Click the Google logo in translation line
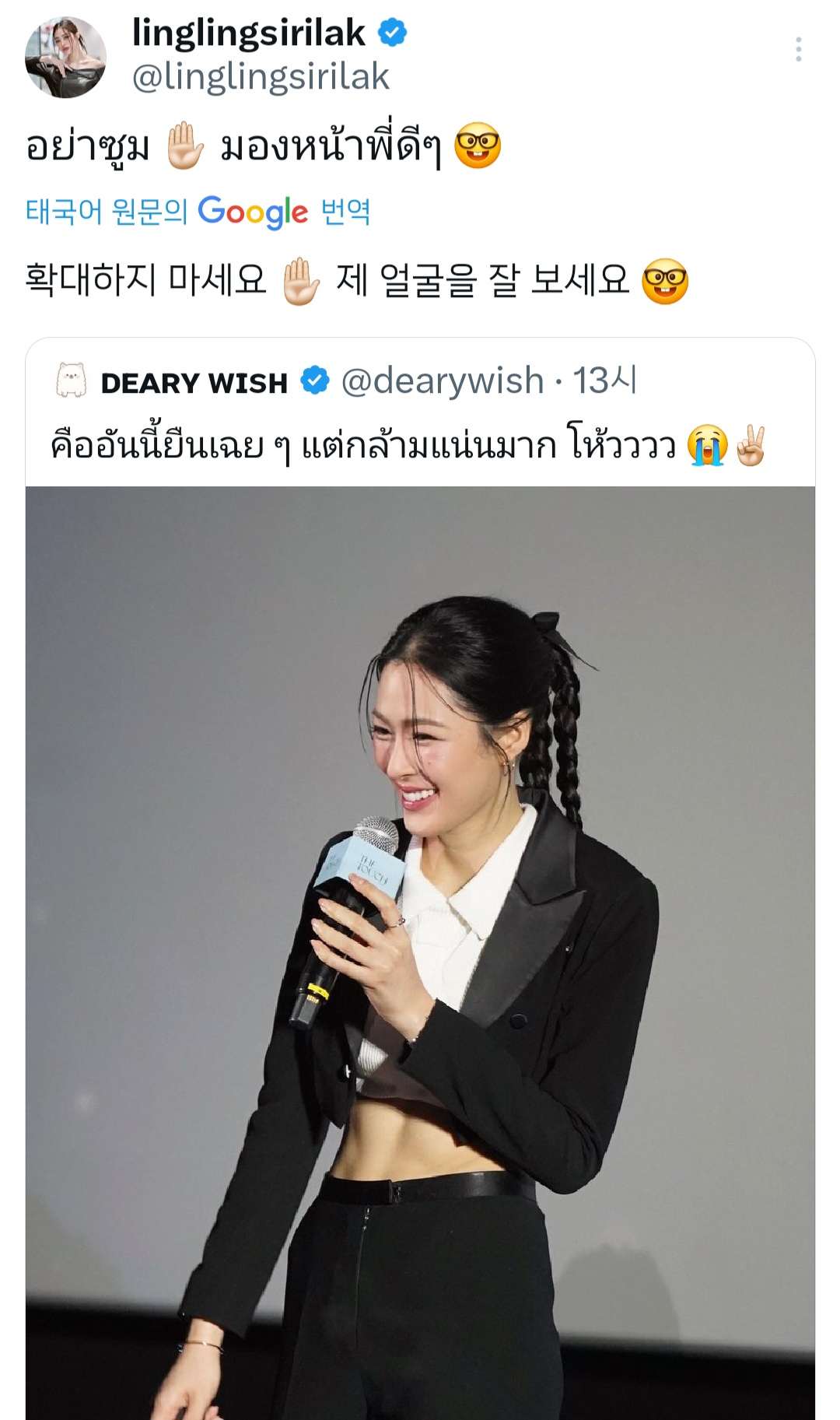This screenshot has width=840, height=1420. (x=253, y=212)
